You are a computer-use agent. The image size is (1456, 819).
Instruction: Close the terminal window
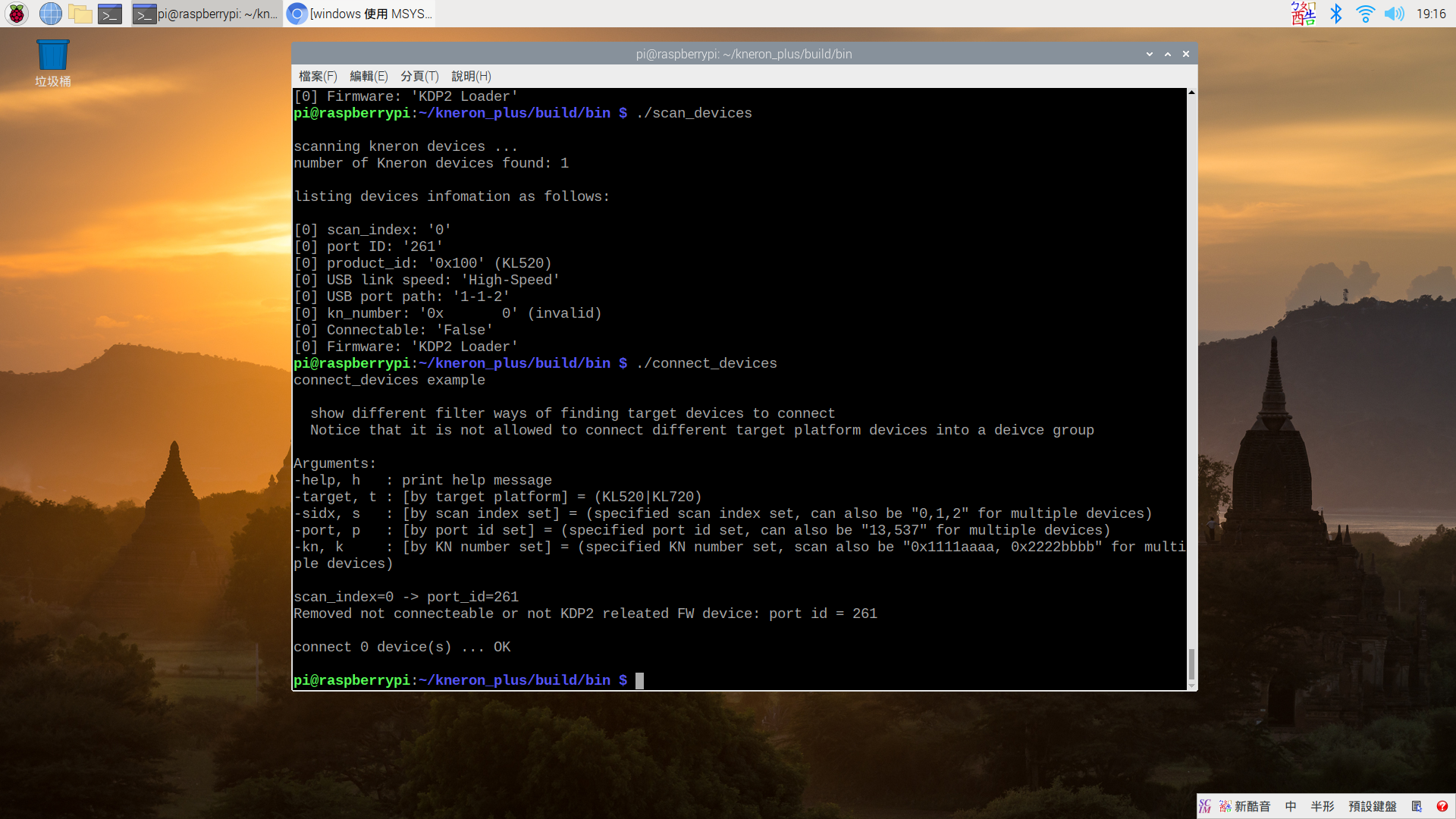point(1186,54)
